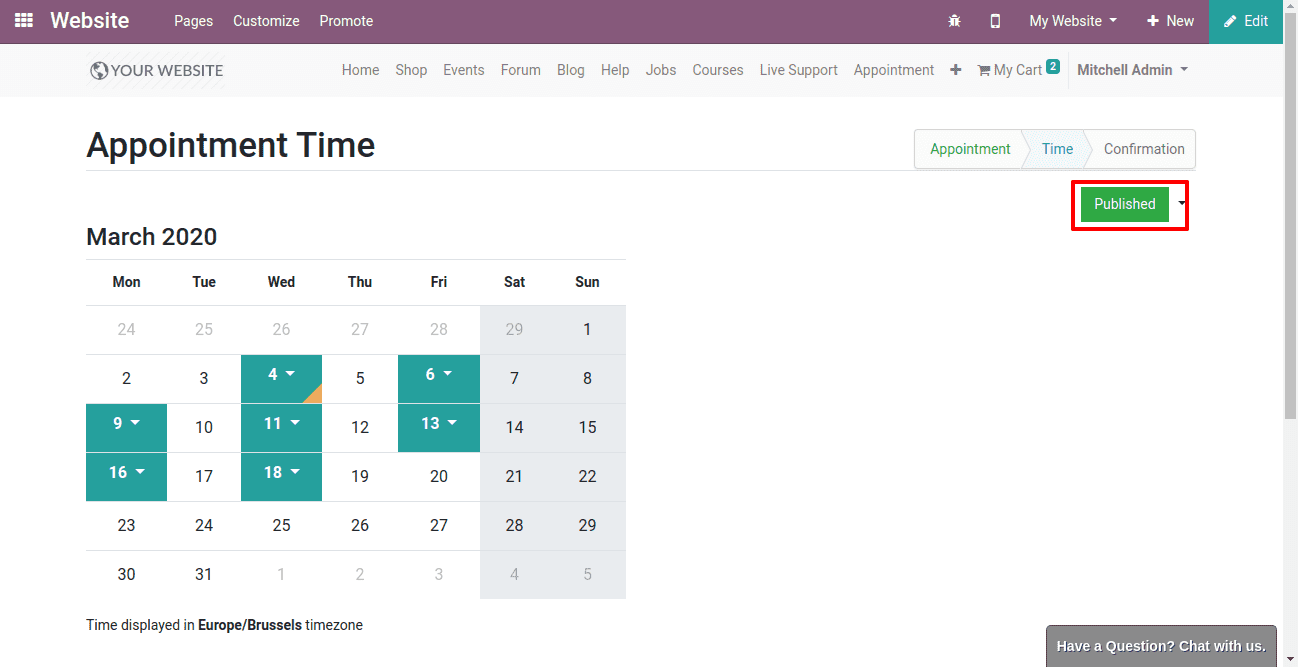The width and height of the screenshot is (1298, 667).
Task: Click the New button in top bar
Action: pos(1170,21)
